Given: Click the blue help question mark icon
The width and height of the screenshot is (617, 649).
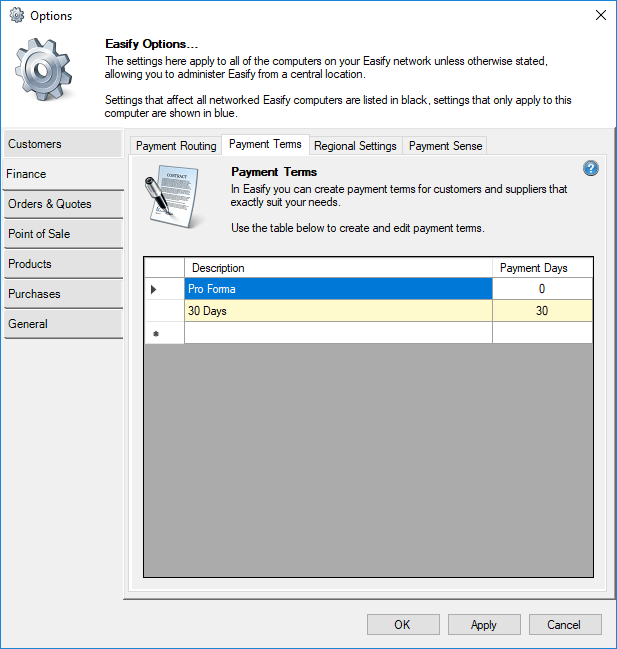Looking at the screenshot, I should tap(590, 168).
